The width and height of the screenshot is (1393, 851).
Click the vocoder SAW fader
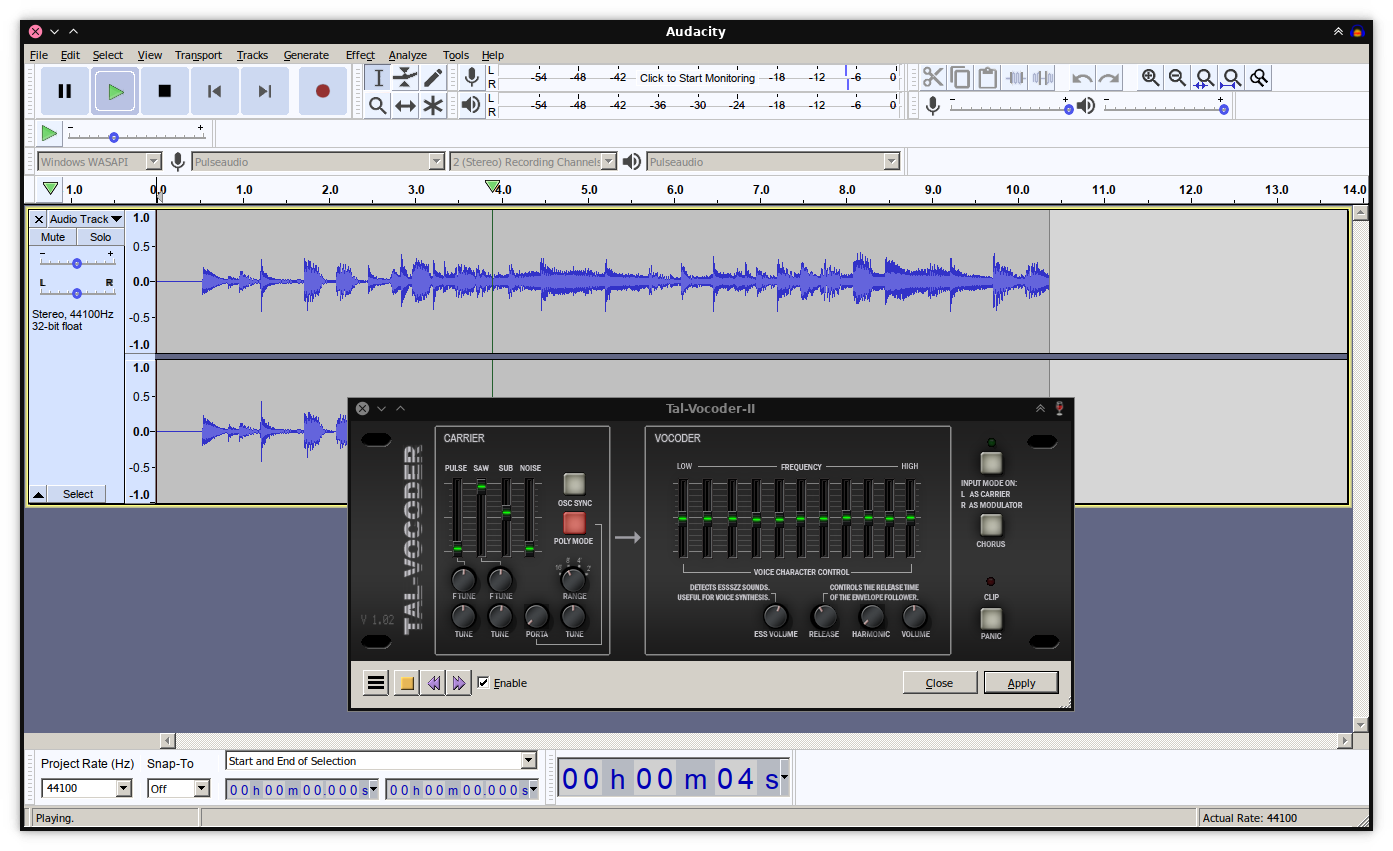tap(481, 486)
